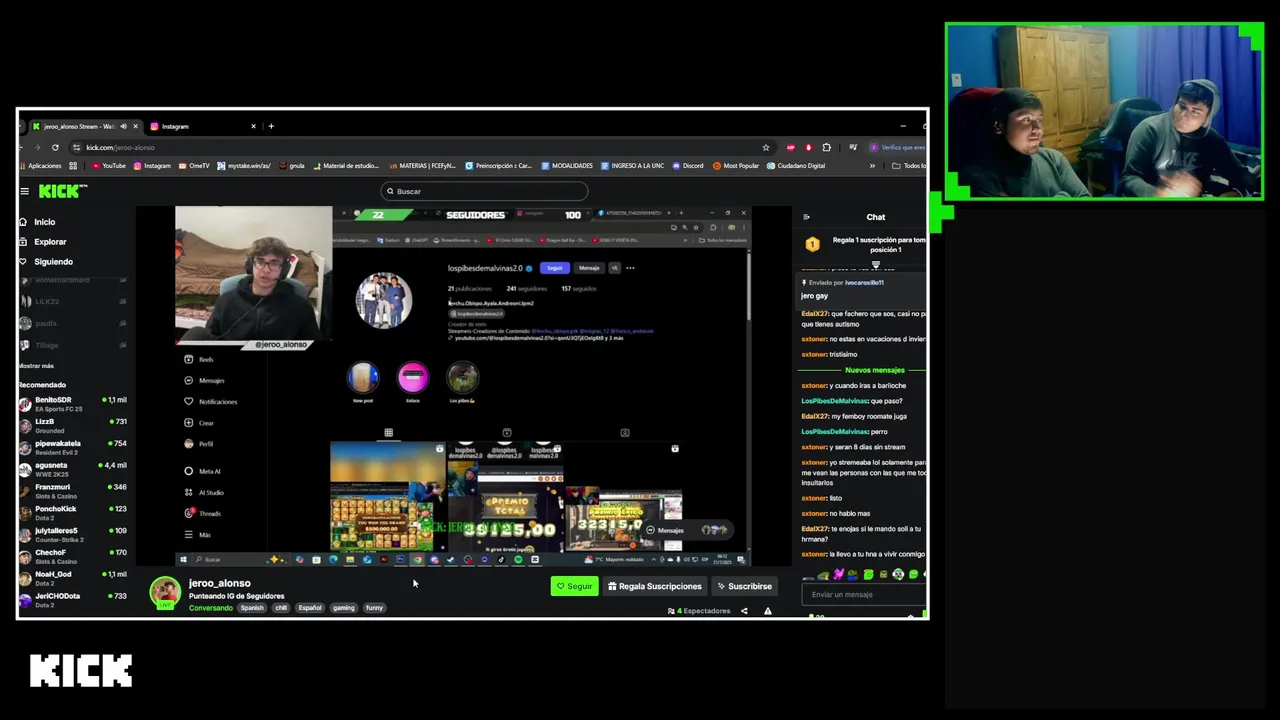1280x720 pixels.
Task: Open the three-dot options on Instagram profile
Action: (630, 268)
